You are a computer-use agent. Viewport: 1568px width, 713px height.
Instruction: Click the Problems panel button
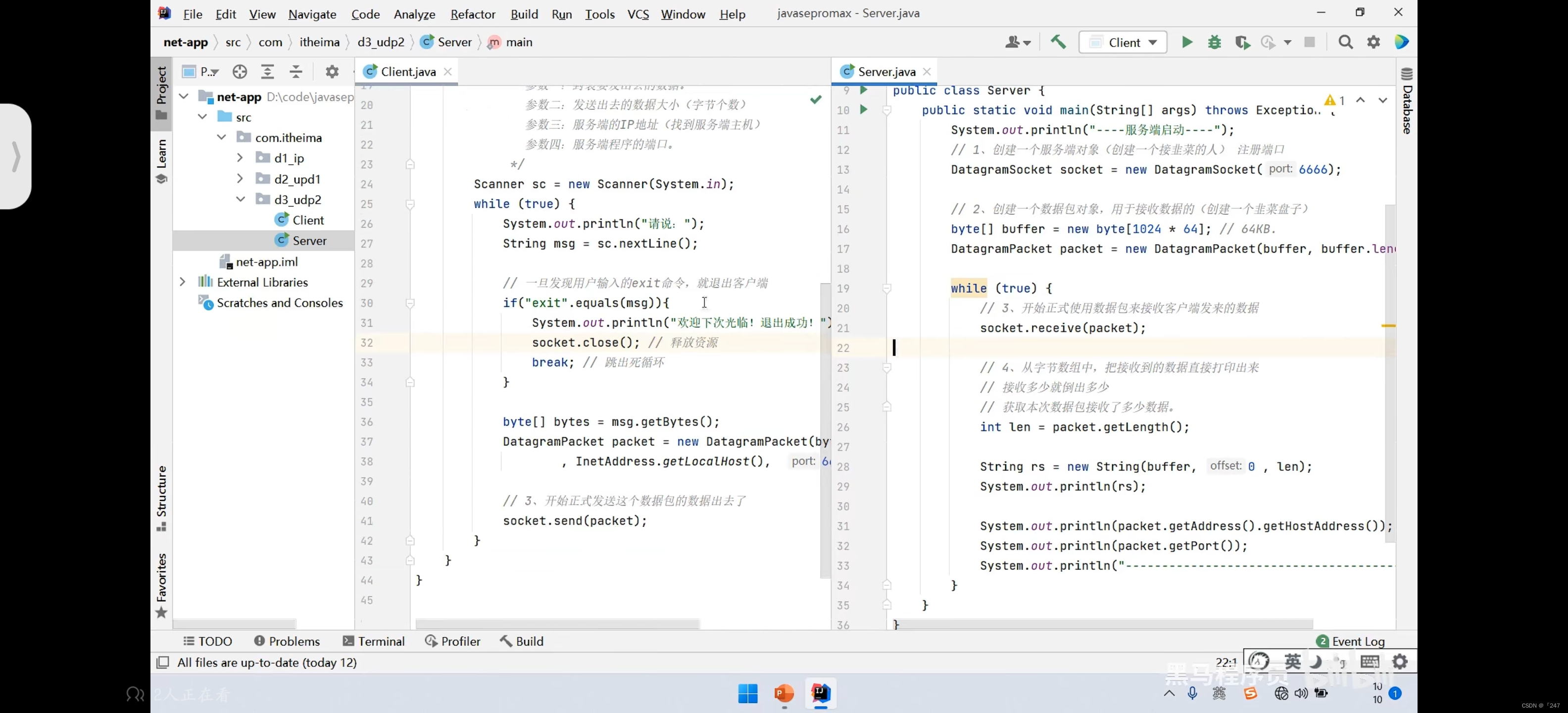click(x=286, y=641)
